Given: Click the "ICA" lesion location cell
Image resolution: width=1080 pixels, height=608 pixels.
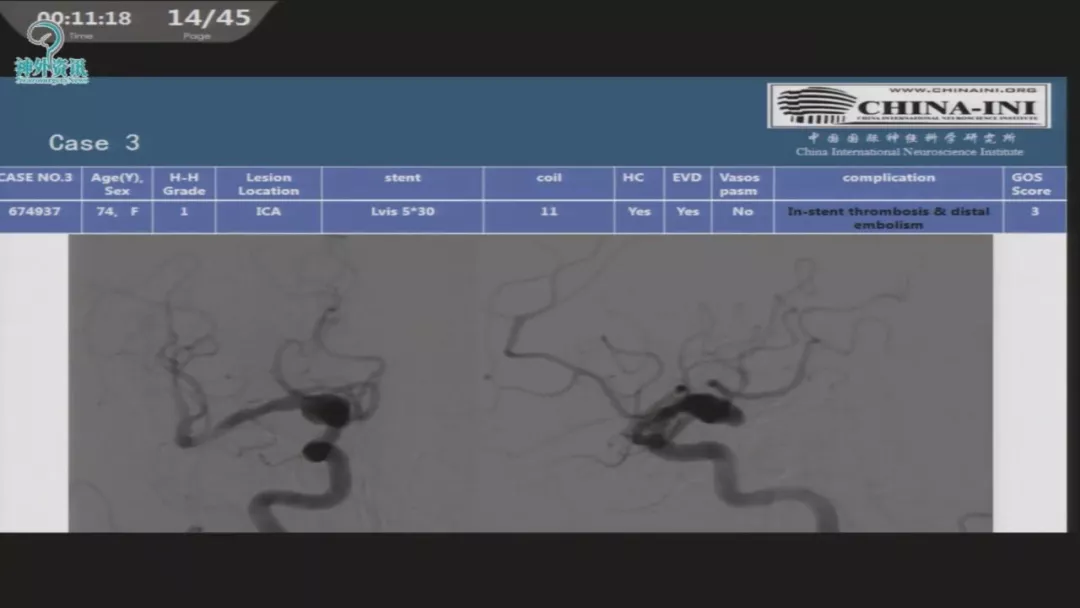Looking at the screenshot, I should pyautogui.click(x=269, y=217).
